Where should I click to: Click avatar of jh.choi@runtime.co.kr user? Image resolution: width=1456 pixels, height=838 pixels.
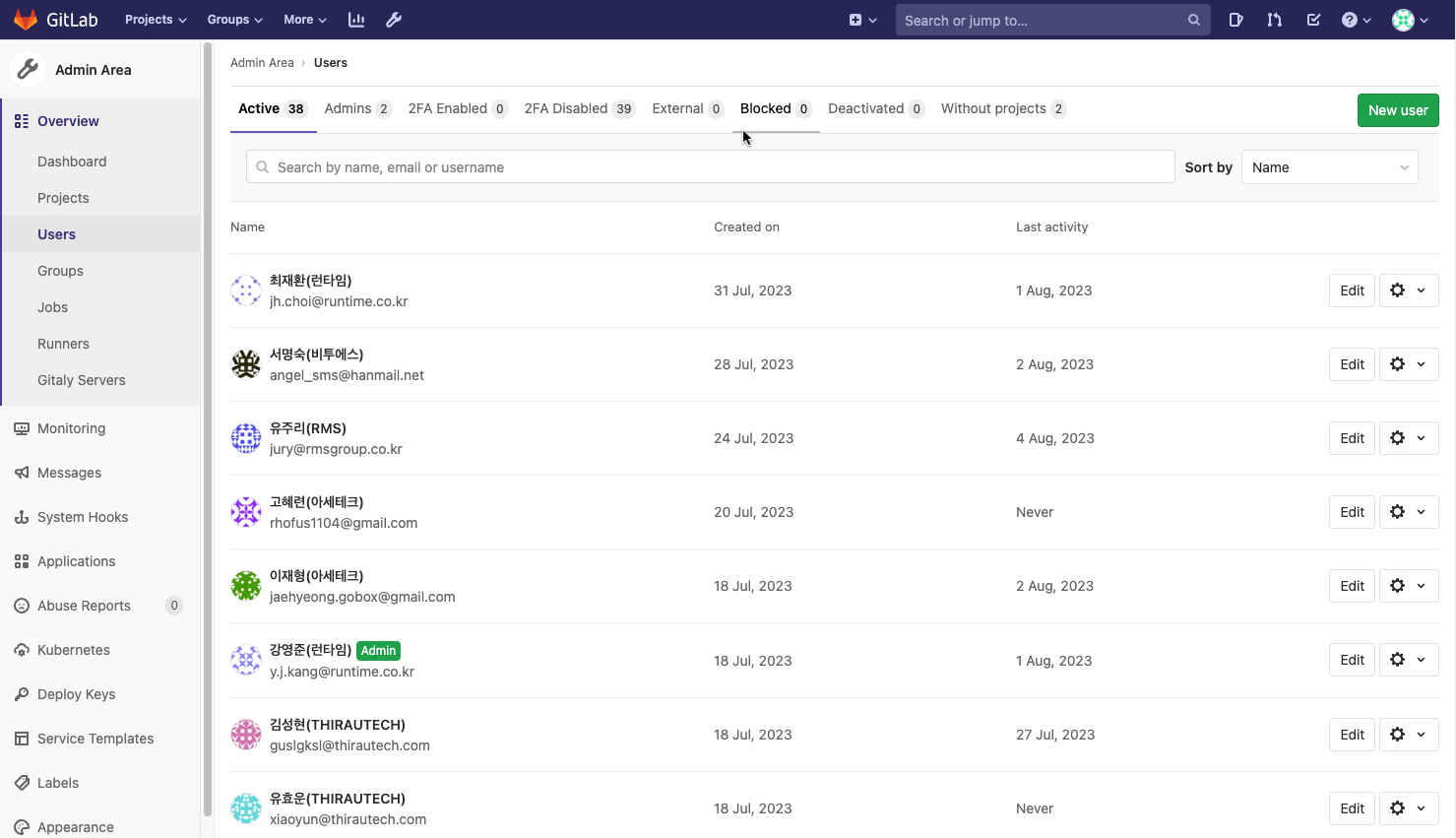[246, 290]
